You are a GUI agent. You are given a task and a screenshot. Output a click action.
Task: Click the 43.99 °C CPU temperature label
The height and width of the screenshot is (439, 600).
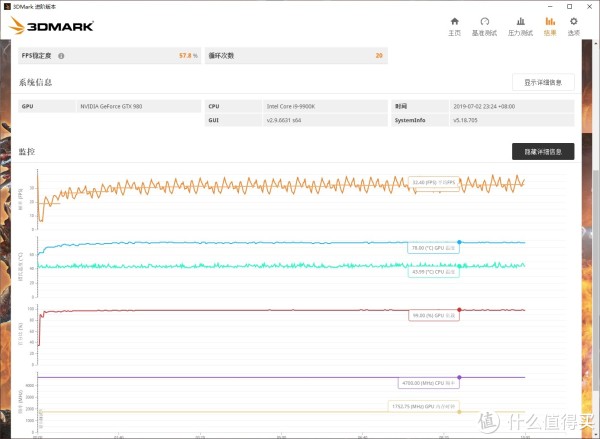(434, 272)
